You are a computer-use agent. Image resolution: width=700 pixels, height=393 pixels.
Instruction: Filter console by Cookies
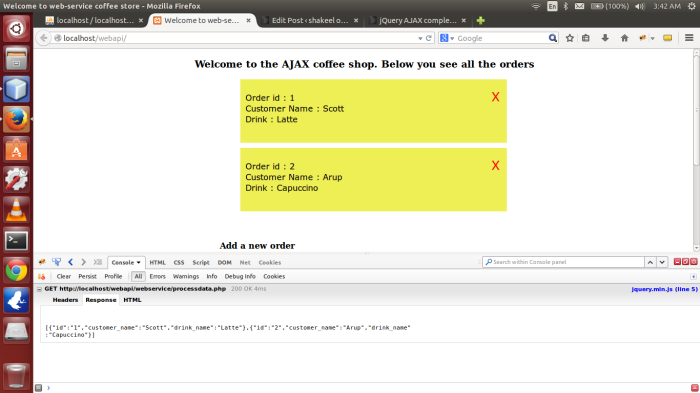coord(274,276)
